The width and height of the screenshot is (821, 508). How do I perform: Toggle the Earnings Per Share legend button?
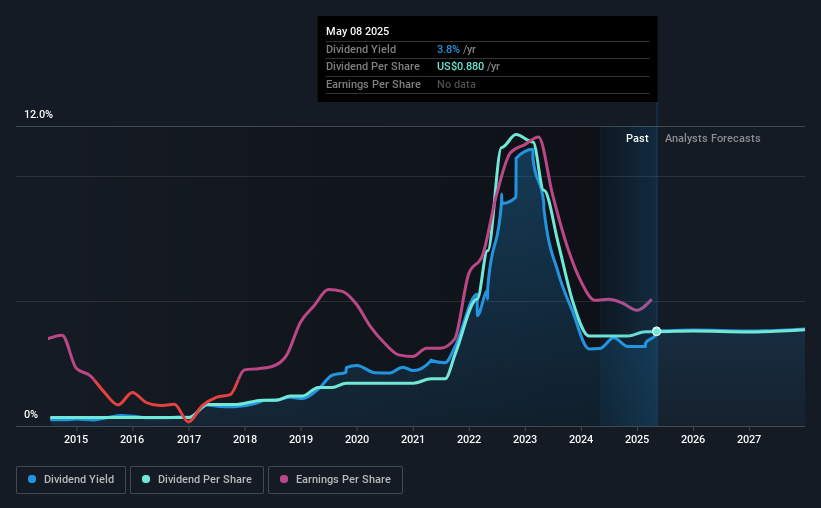tap(335, 480)
